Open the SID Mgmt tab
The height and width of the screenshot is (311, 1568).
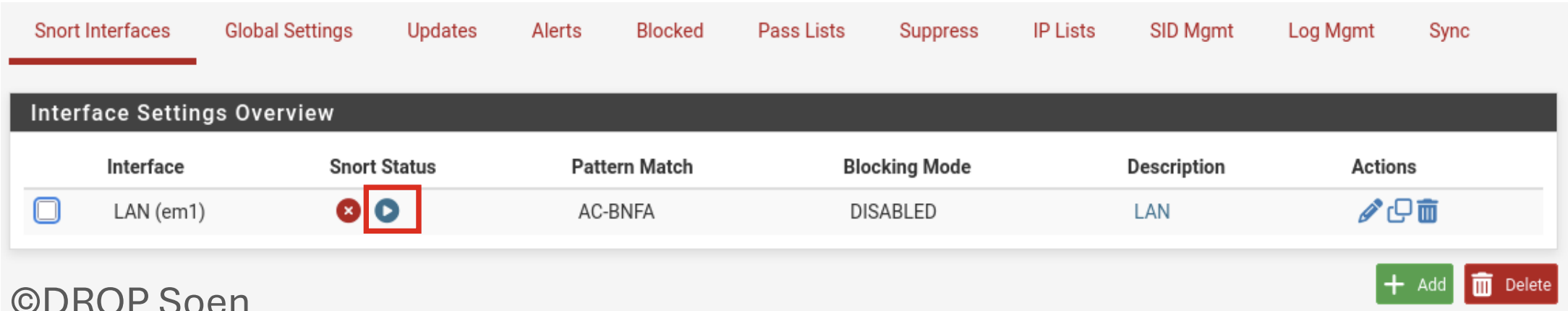pyautogui.click(x=1191, y=30)
